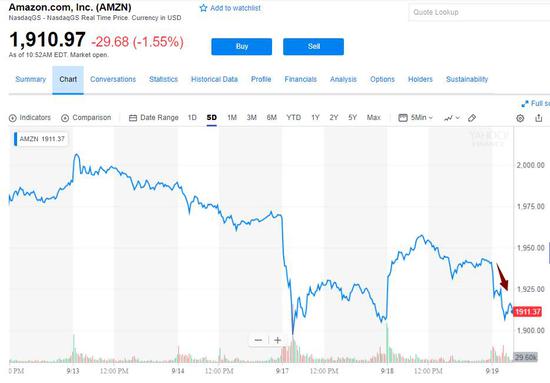Select the draw pencil tool
This screenshot has width=550, height=383.
coord(472,118)
